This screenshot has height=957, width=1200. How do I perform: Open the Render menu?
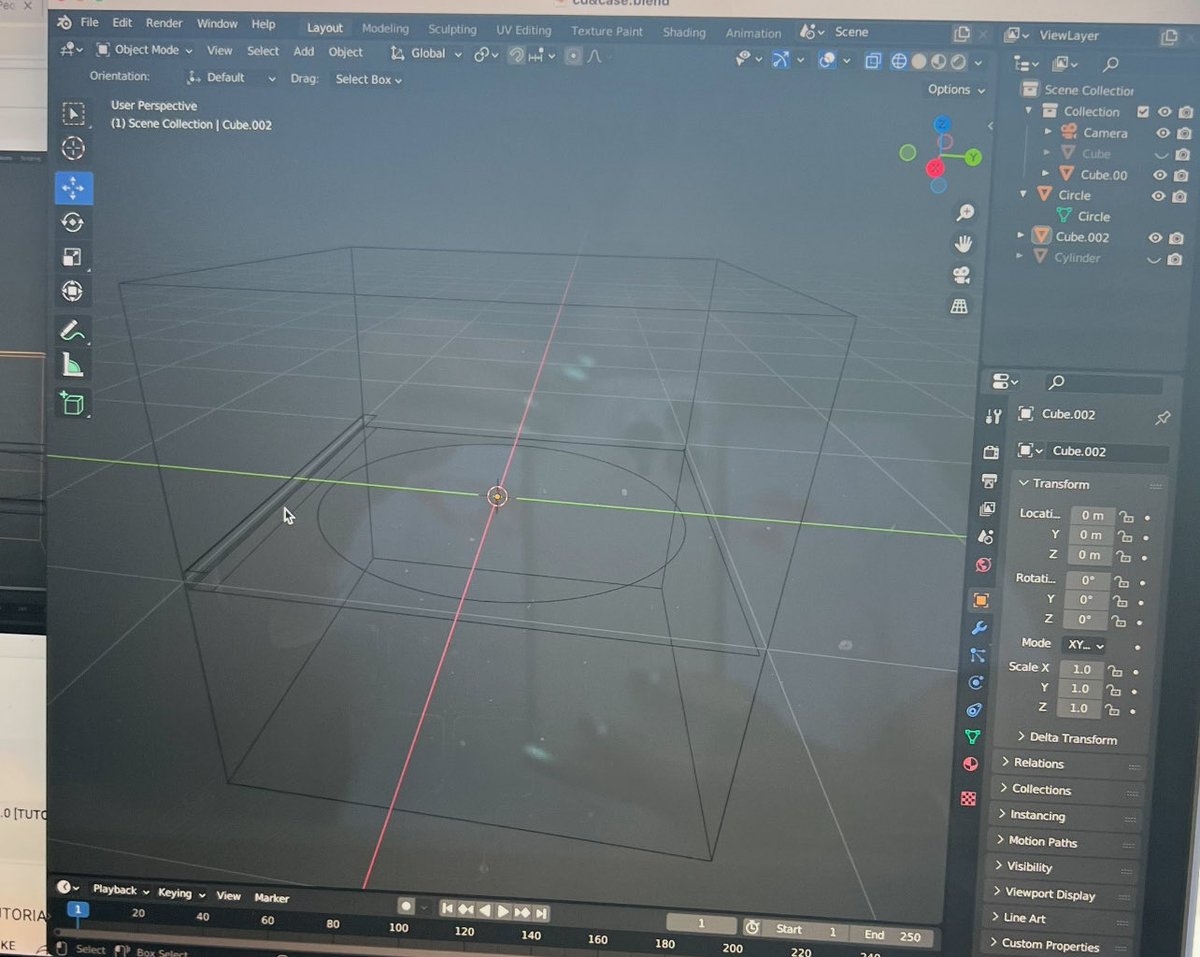coord(164,23)
